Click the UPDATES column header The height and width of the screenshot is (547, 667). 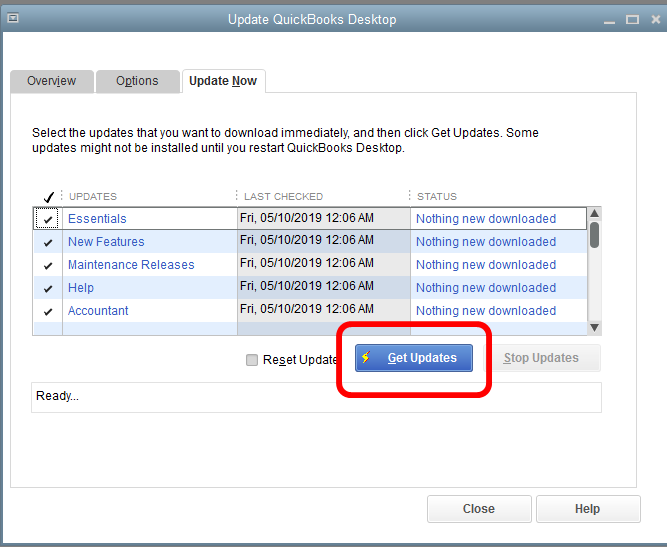coord(93,197)
